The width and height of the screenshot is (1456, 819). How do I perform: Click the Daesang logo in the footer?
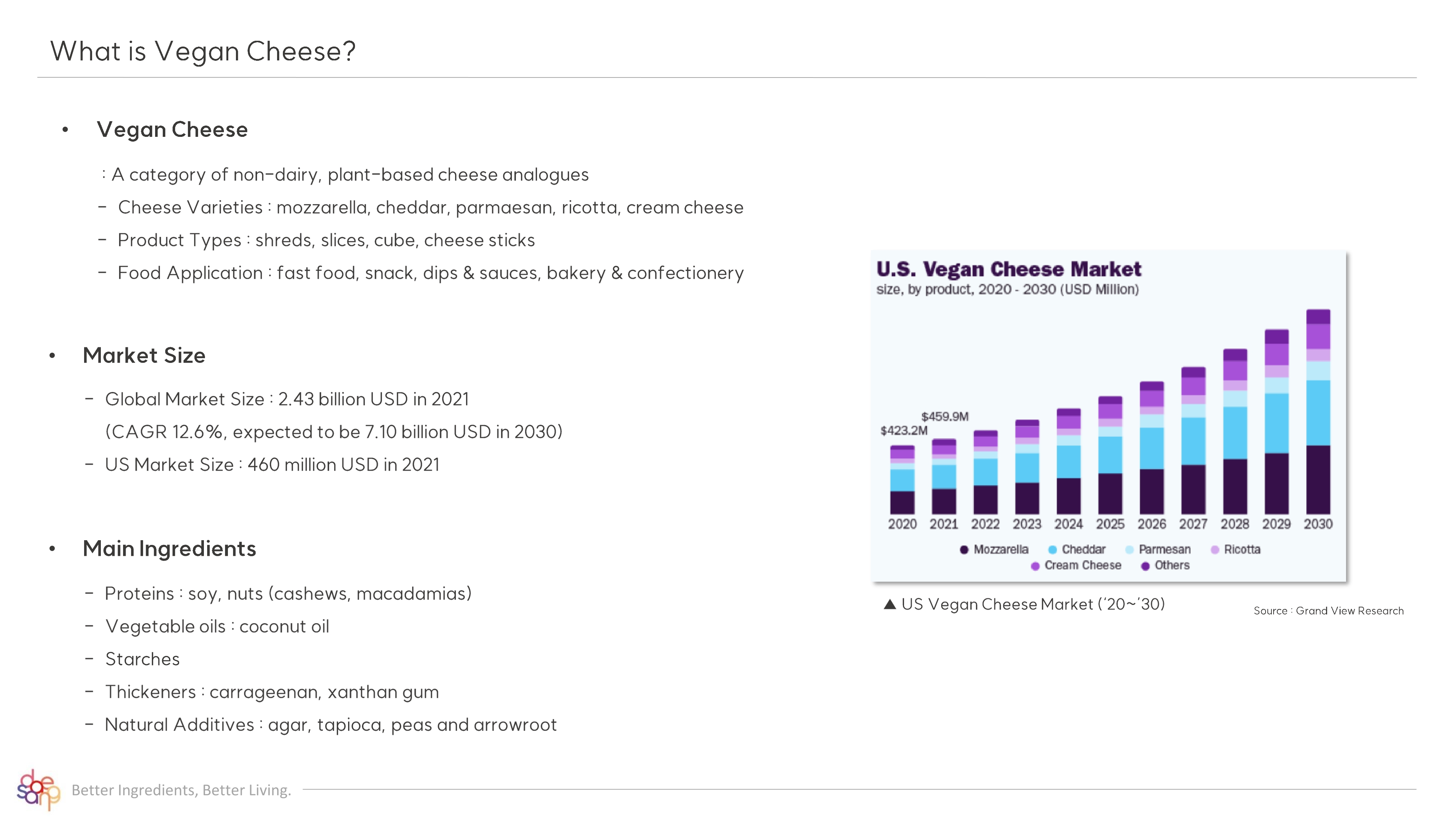coord(38,790)
